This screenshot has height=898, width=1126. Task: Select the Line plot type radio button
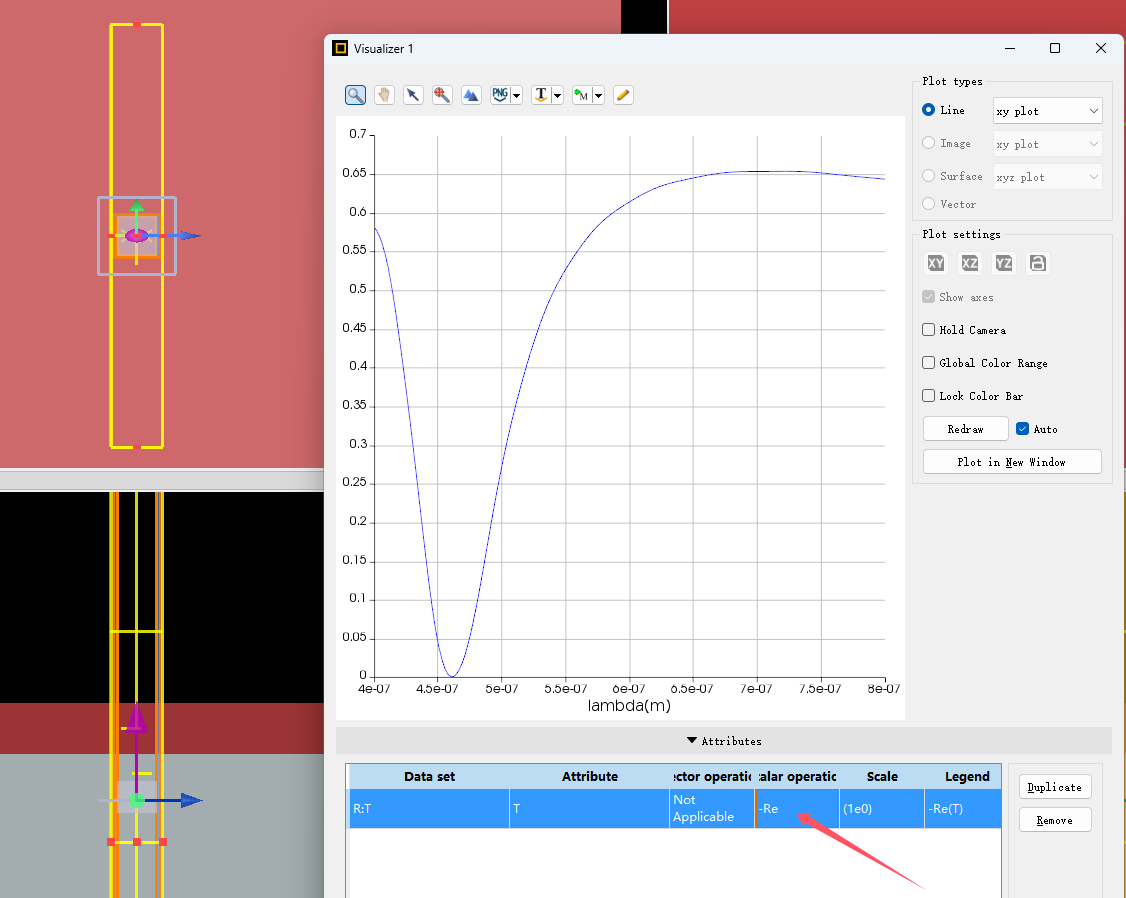(929, 110)
